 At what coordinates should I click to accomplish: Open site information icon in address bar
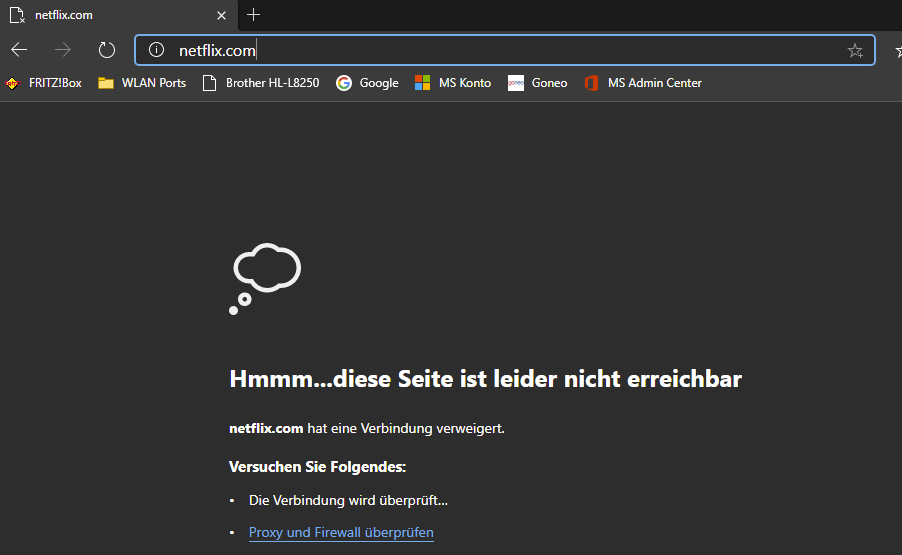tap(156, 50)
